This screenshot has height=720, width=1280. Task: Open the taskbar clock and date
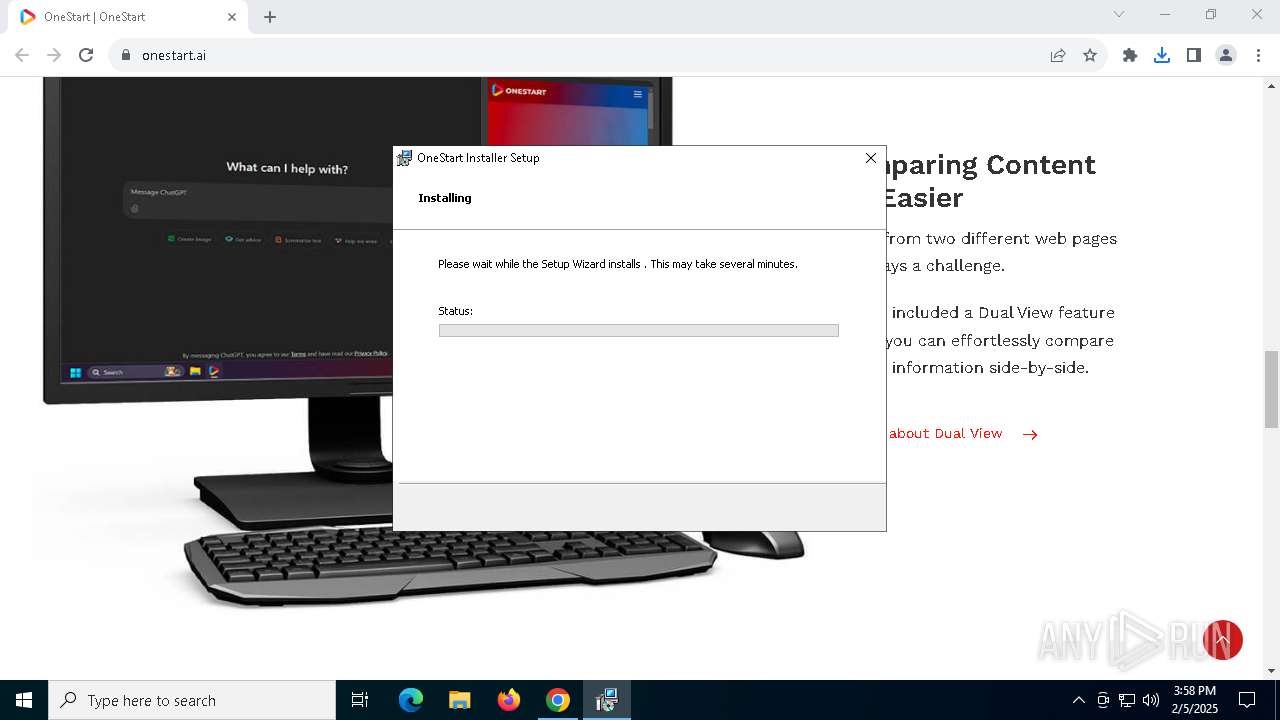1195,700
